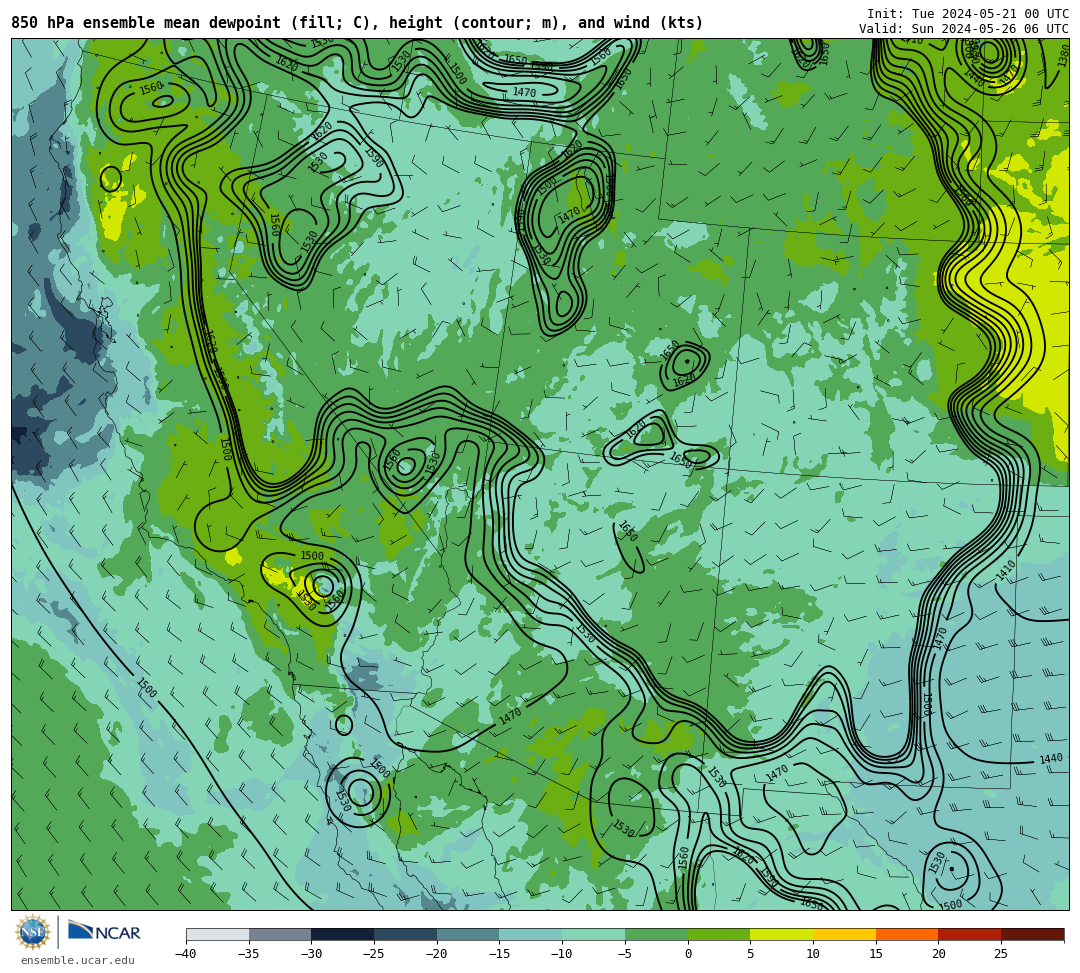The image size is (1080, 973).
Task: Pick the mint -10 to -5 colorbar swatch
Action: (x=593, y=934)
